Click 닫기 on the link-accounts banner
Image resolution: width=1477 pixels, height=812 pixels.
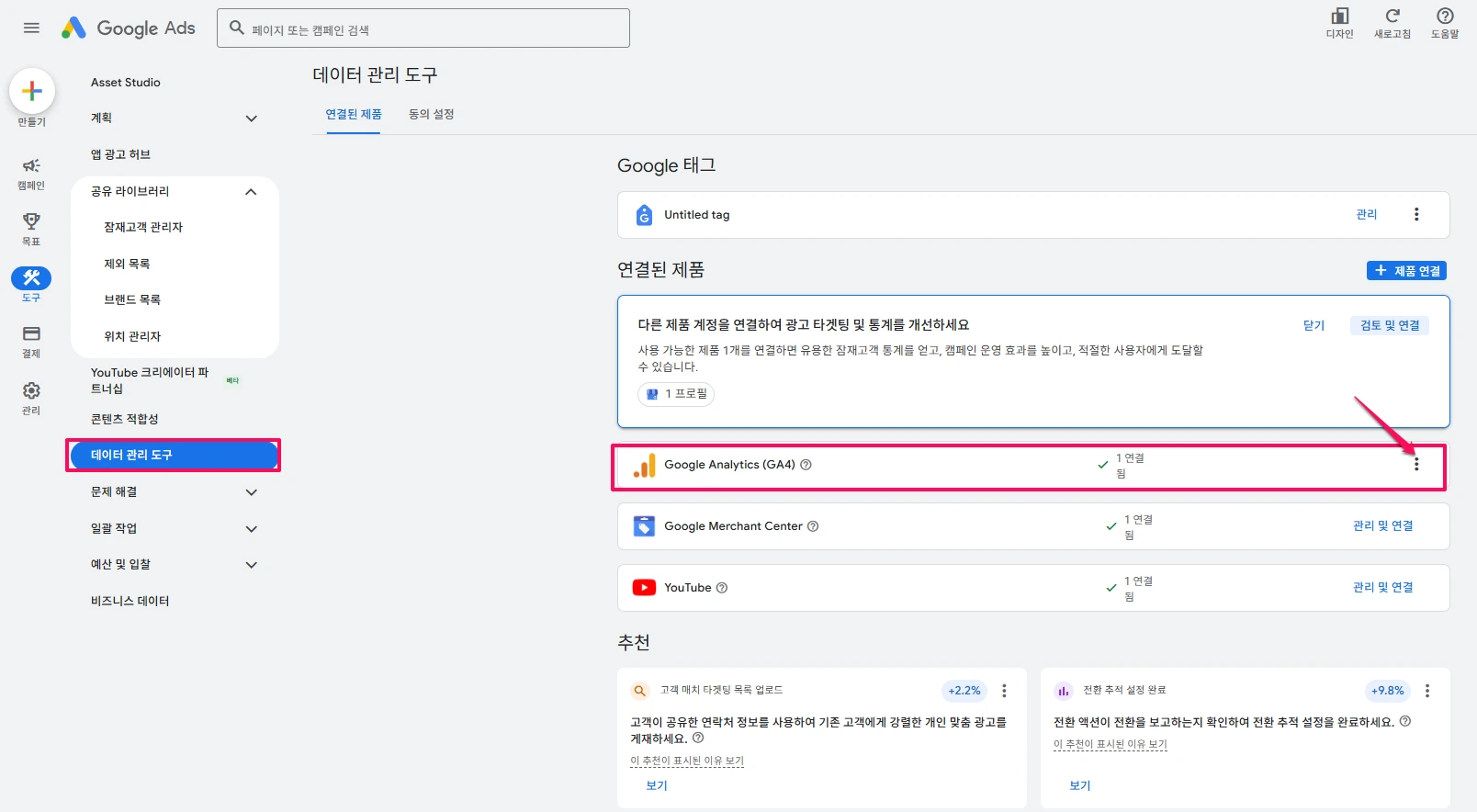1314,325
